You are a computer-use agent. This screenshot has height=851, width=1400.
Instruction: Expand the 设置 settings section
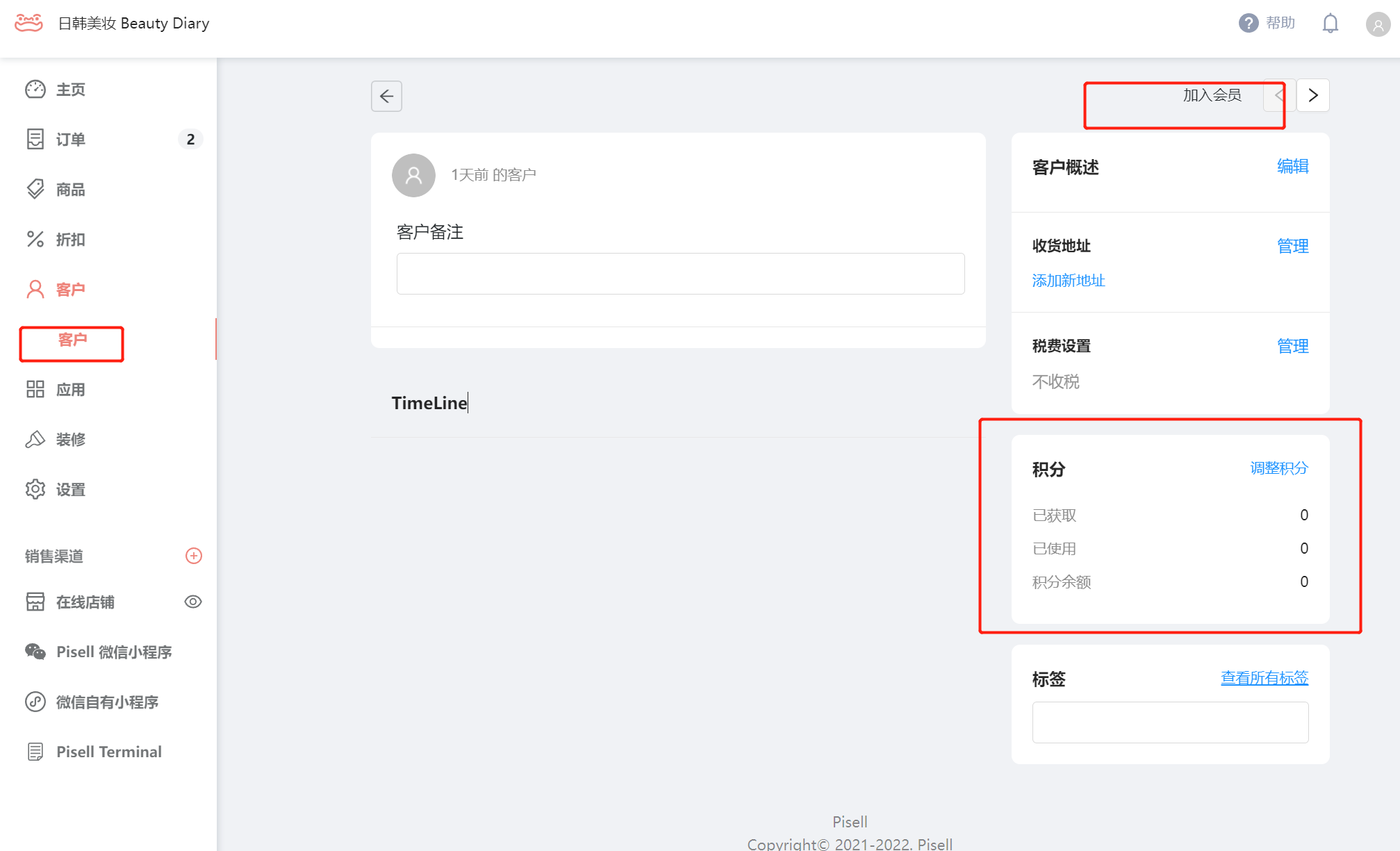click(70, 490)
